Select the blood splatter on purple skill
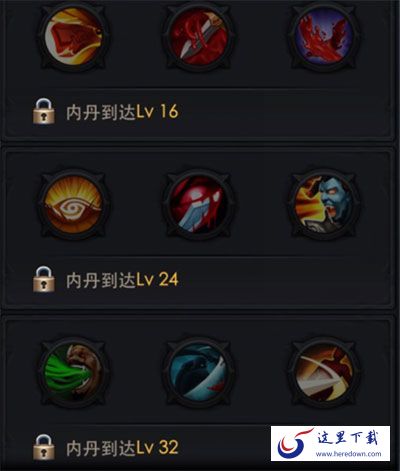400x471 pixels. click(324, 35)
